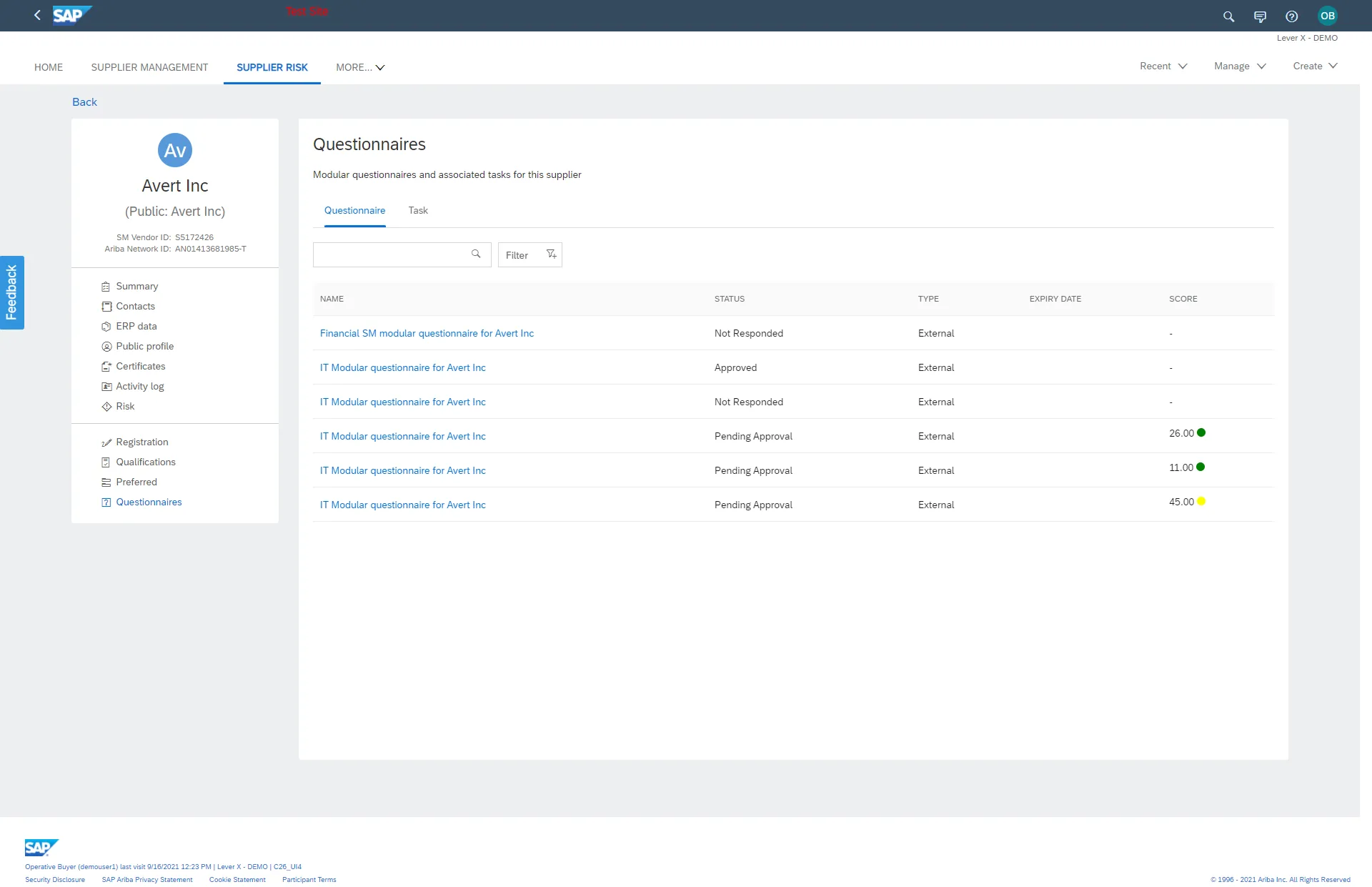
Task: Expand the Recent dropdown menu
Action: pyautogui.click(x=1163, y=66)
